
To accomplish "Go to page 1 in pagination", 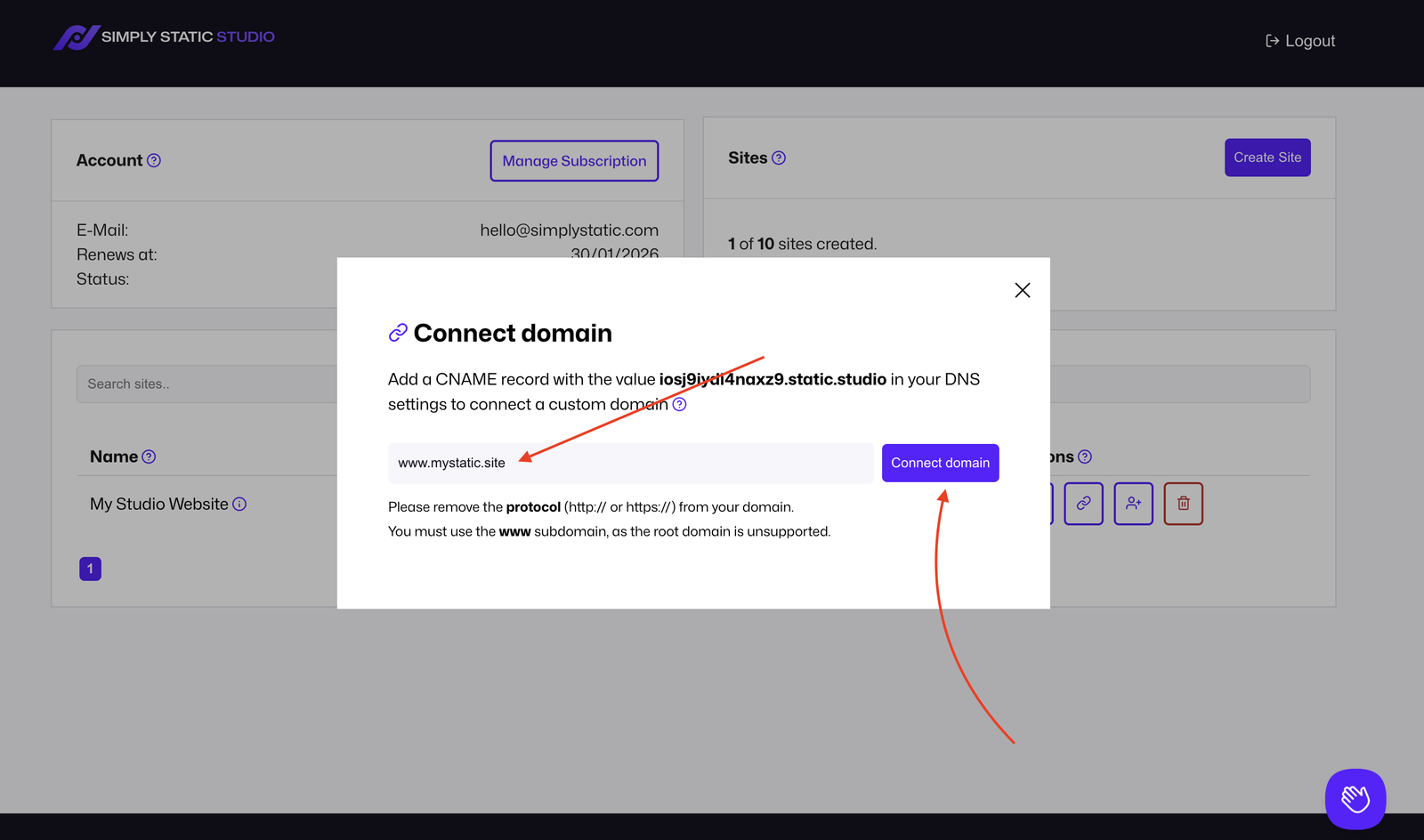I will tap(90, 569).
